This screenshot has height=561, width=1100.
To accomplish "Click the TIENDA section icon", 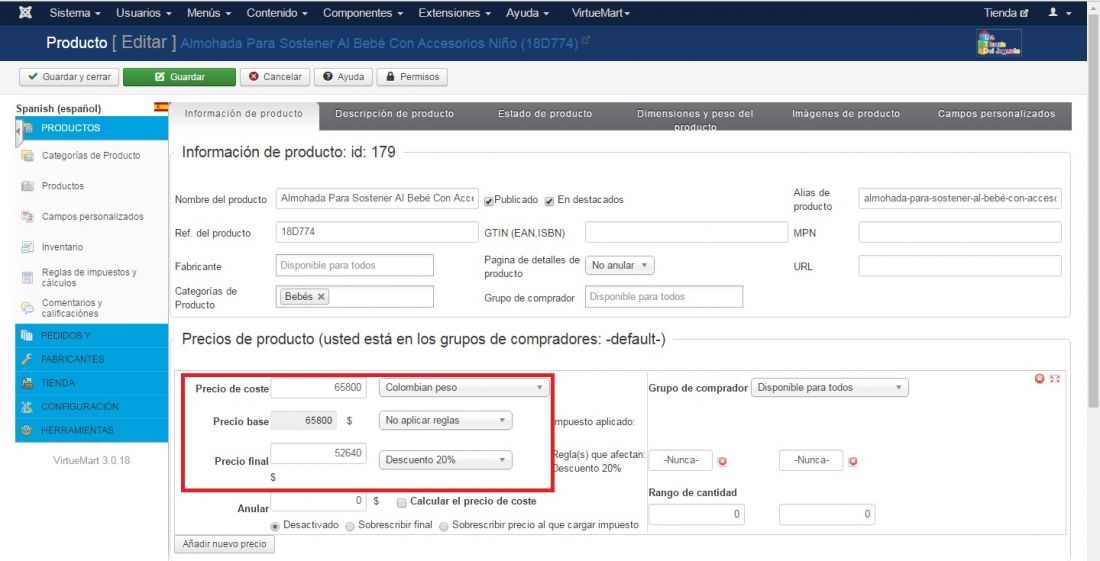I will pos(27,383).
